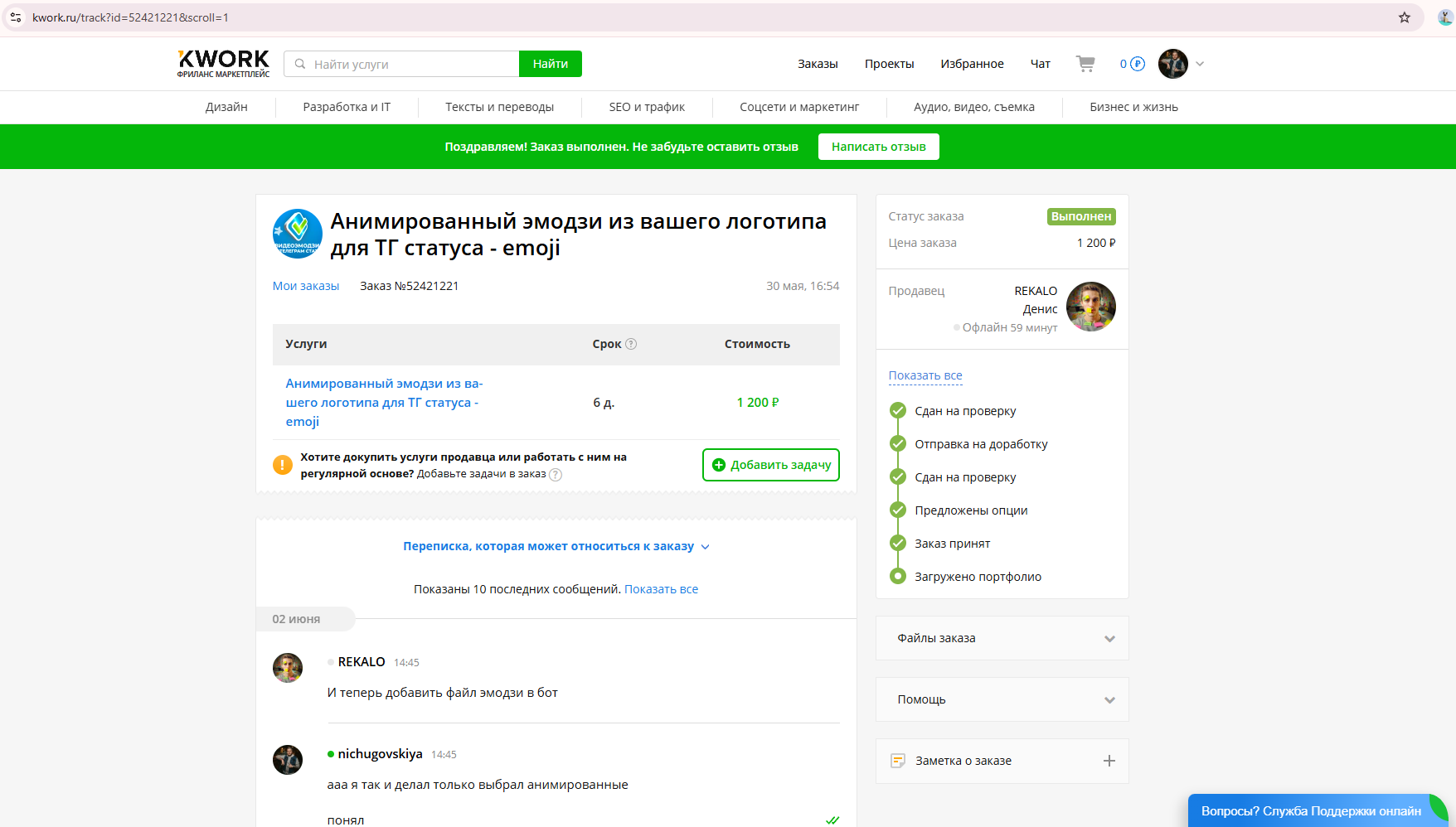
Task: Open the 'Мои заказы' link
Action: pyautogui.click(x=306, y=286)
